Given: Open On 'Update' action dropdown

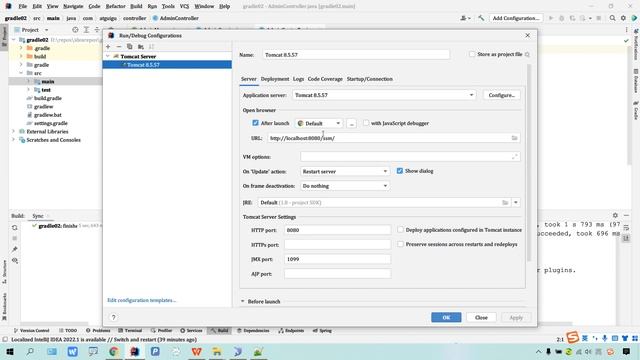Looking at the screenshot, I should (x=344, y=171).
